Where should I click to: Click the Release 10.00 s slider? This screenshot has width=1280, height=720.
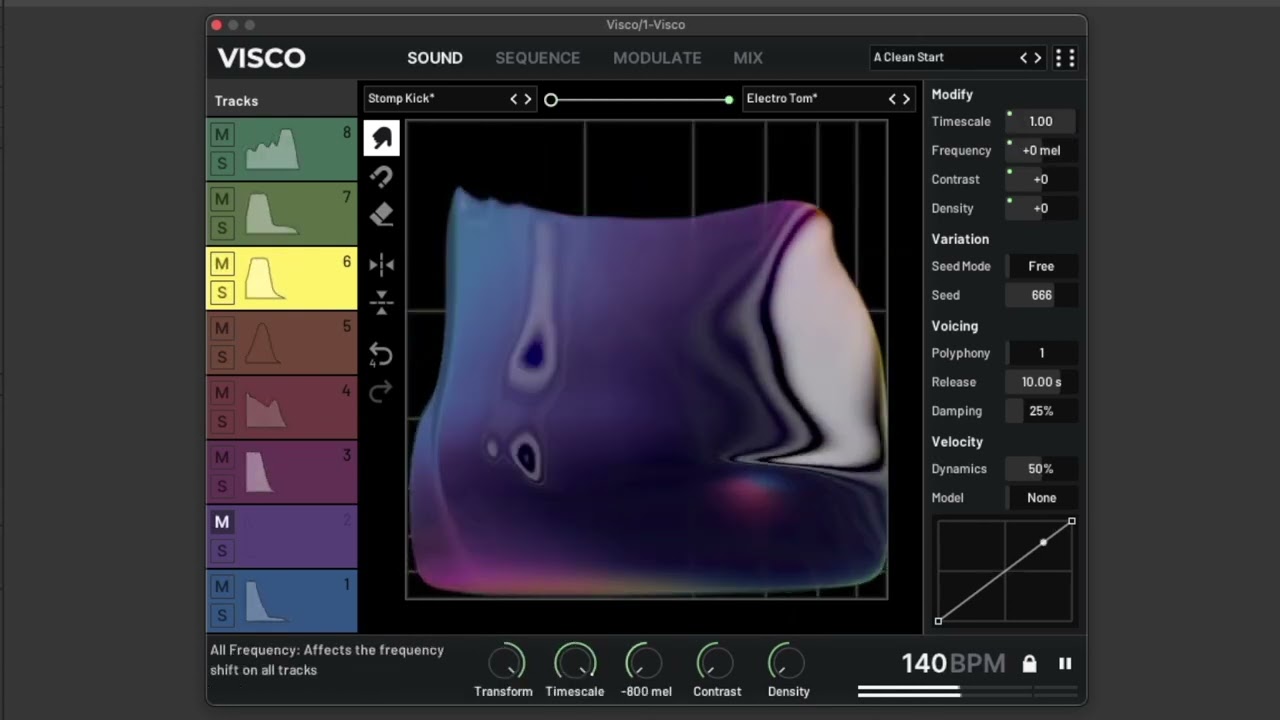point(1041,383)
